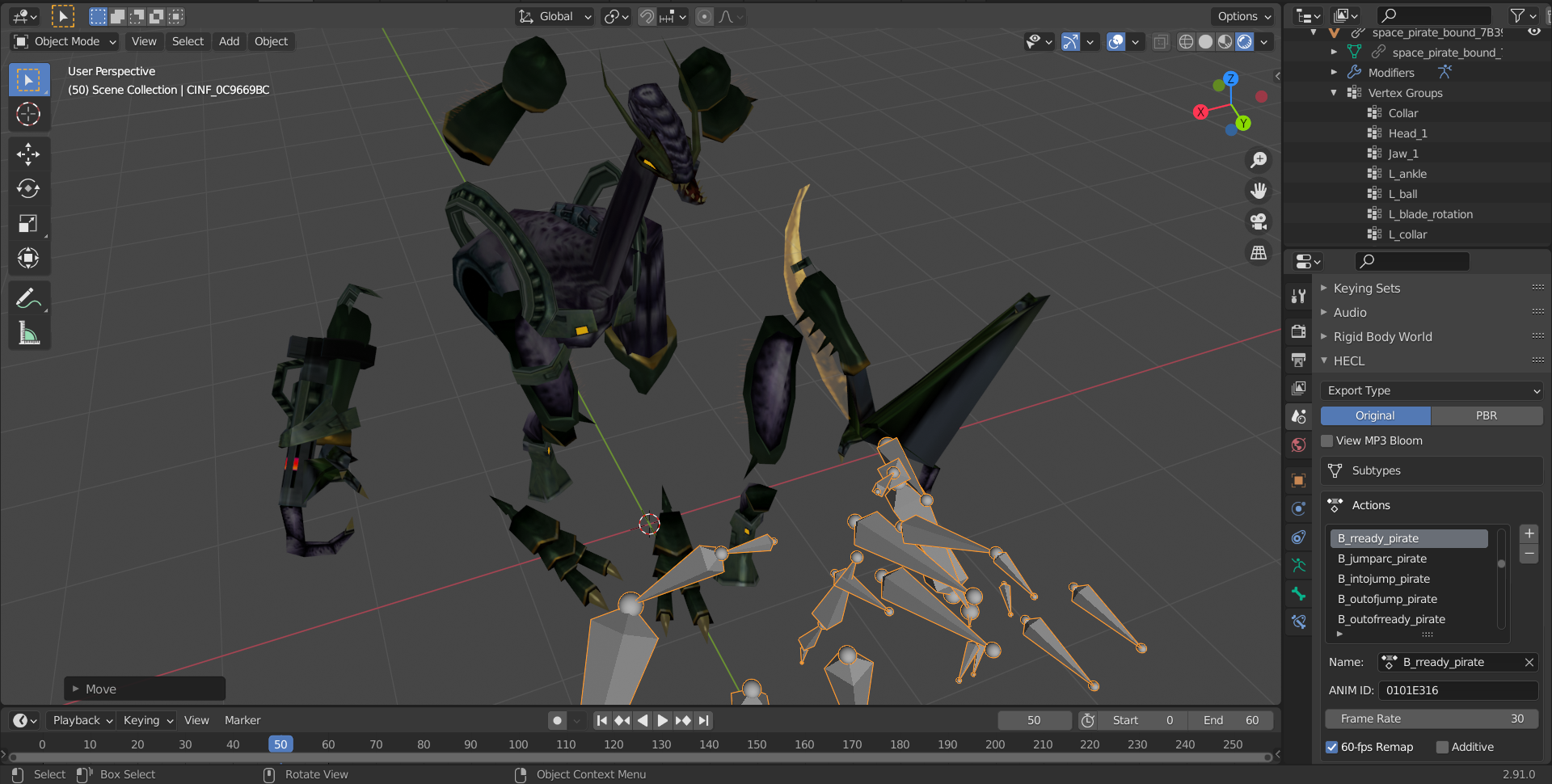Screen dimensions: 1552x784
Task: Jump to the end frame
Action: [703, 720]
